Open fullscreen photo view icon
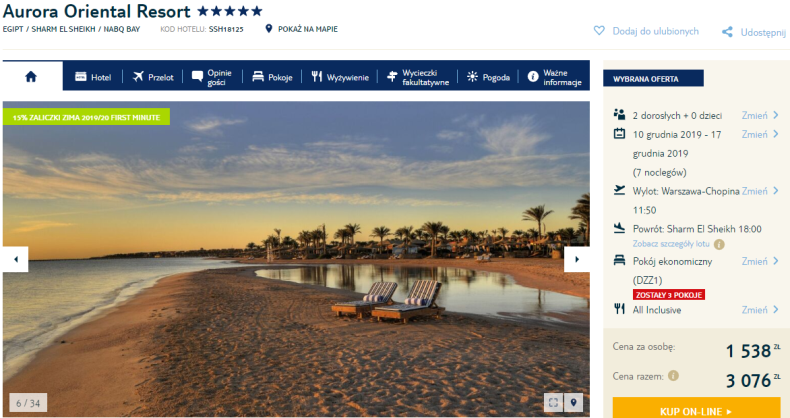This screenshot has width=790, height=418. coord(553,402)
